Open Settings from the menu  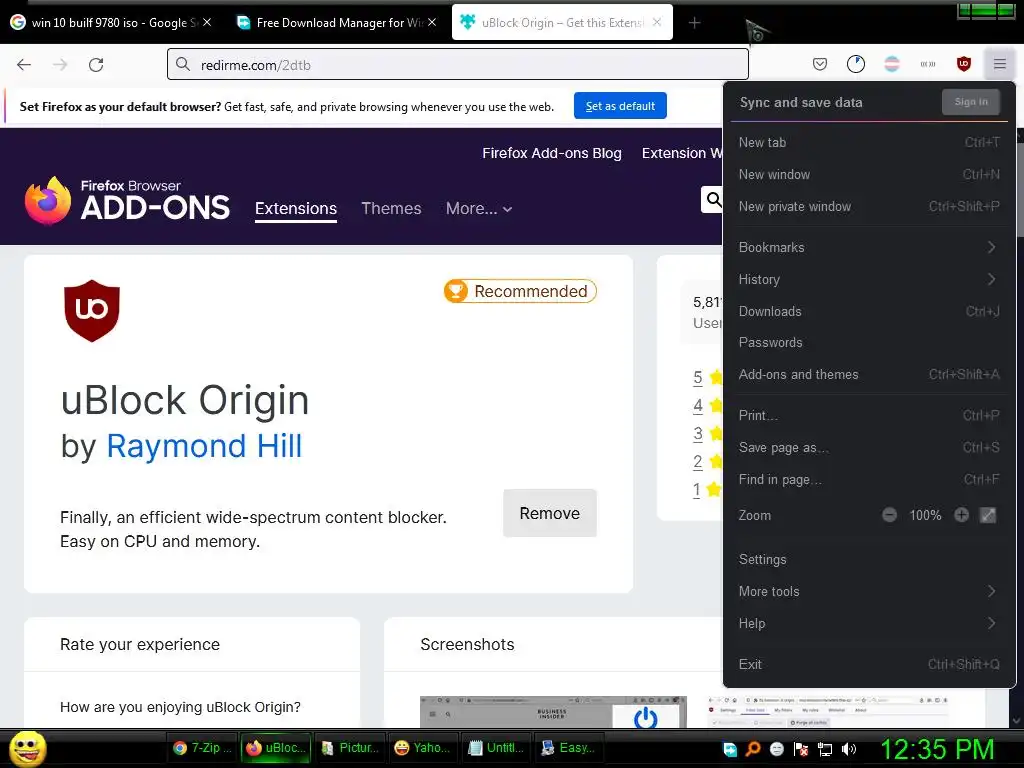(x=869, y=560)
